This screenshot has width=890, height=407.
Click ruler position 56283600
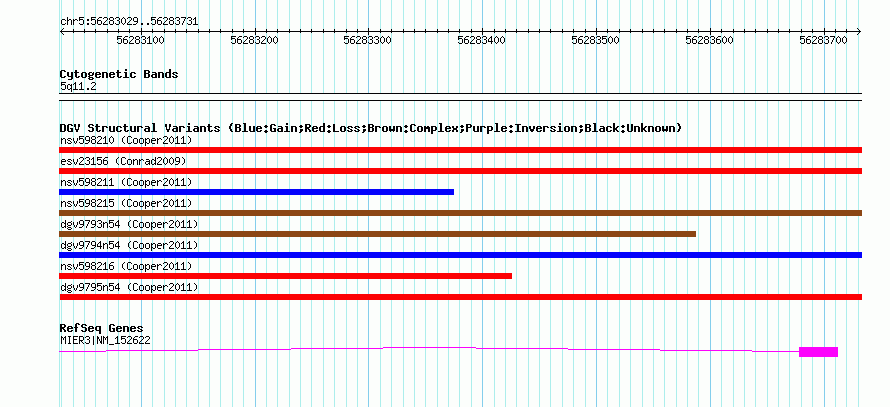(x=710, y=40)
